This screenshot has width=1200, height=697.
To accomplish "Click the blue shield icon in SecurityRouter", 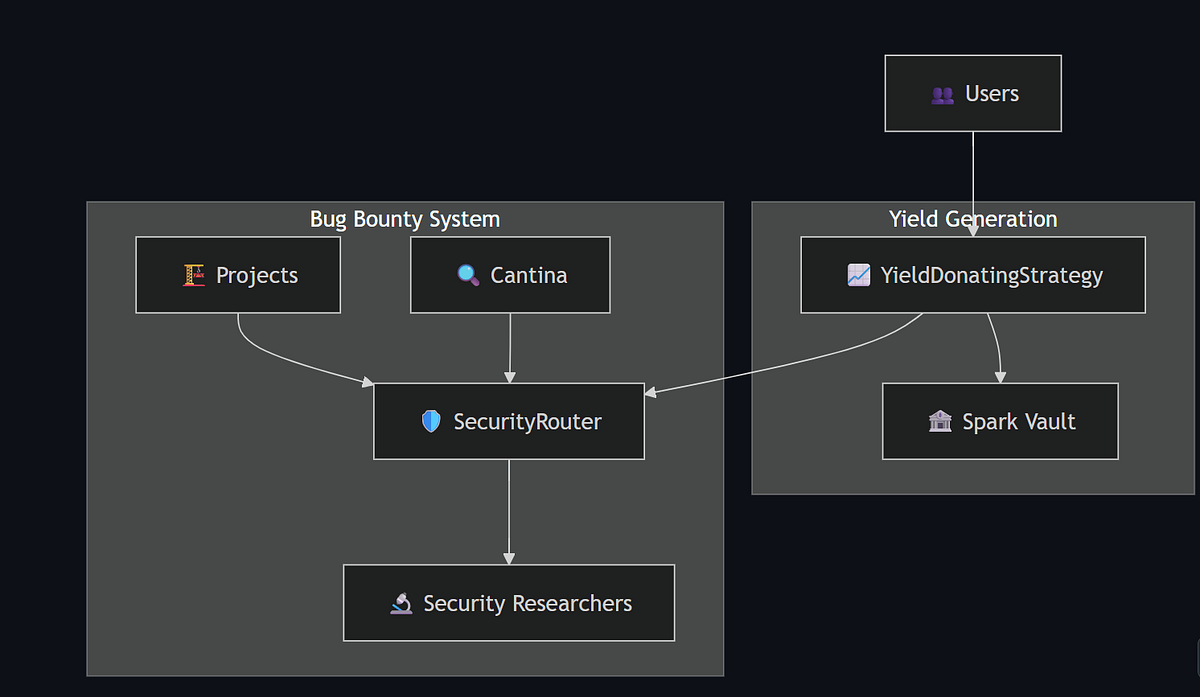I will pyautogui.click(x=431, y=422).
